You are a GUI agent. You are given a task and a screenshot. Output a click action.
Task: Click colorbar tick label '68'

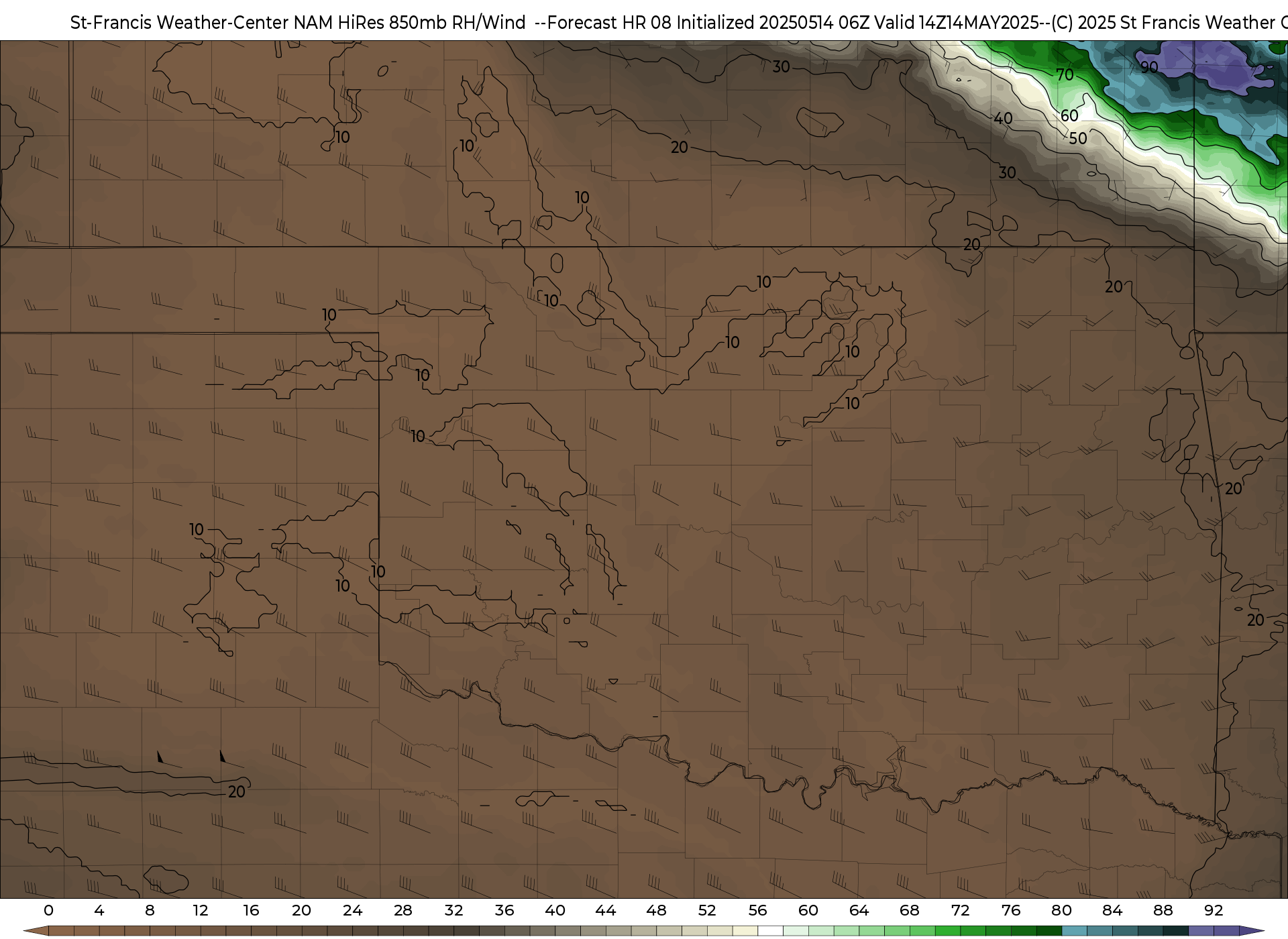tap(909, 910)
